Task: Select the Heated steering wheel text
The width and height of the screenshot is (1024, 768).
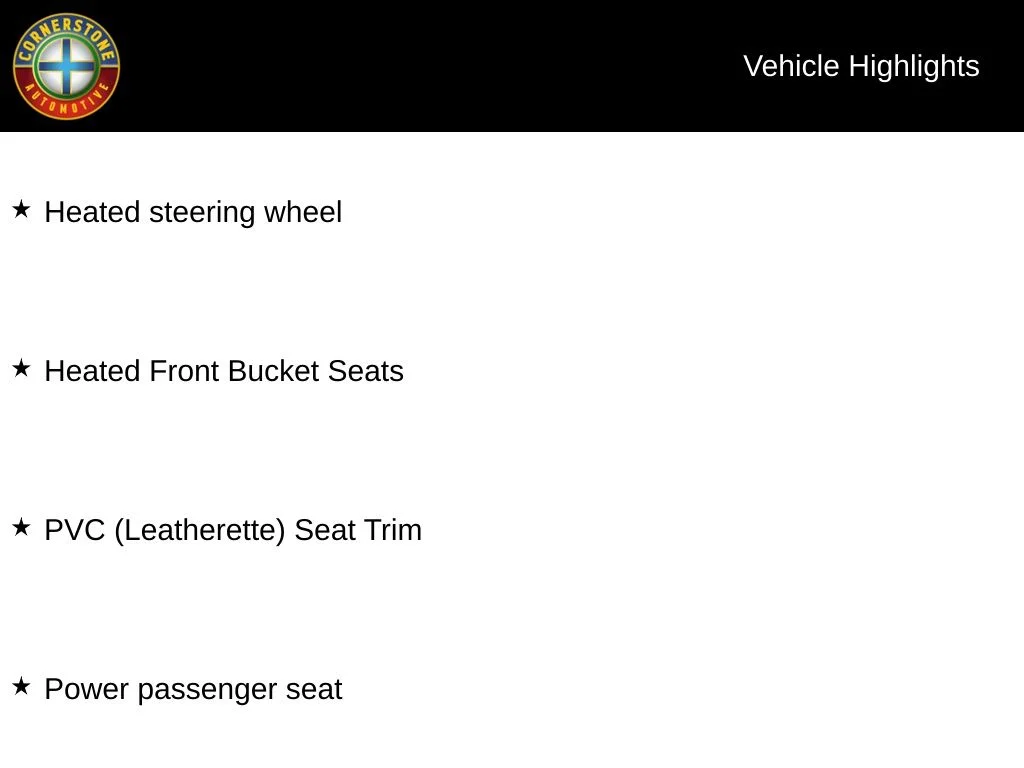Action: [193, 212]
